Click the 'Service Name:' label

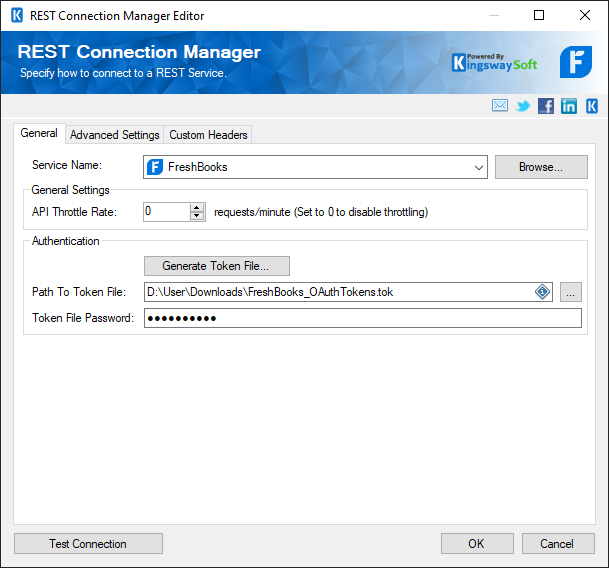coord(67,165)
